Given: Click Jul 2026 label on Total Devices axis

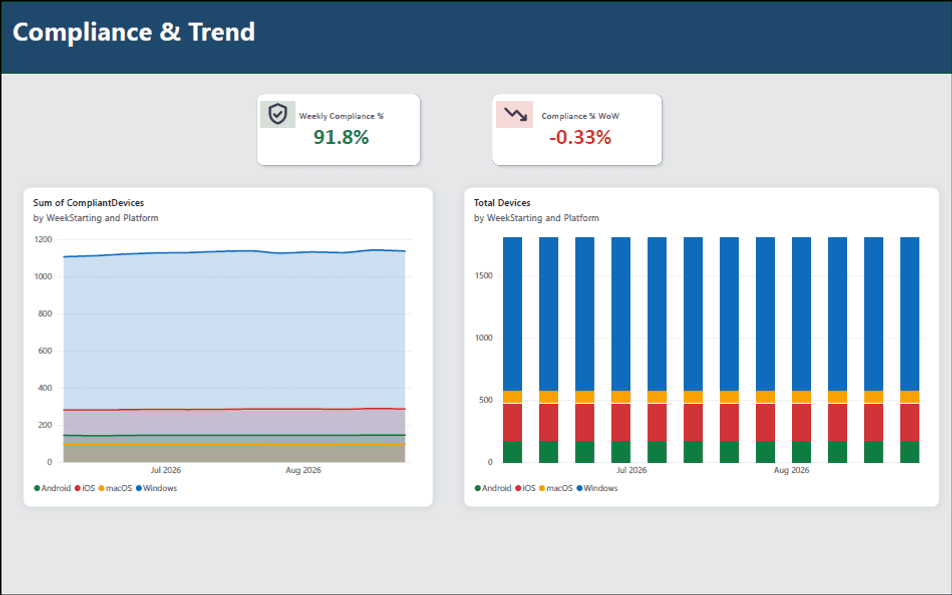Looking at the screenshot, I should (631, 470).
